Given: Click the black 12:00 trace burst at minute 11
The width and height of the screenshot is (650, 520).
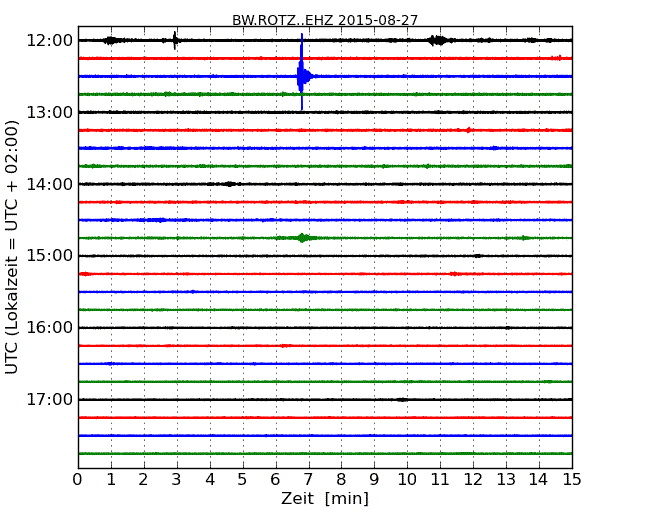Looking at the screenshot, I should (438, 40).
